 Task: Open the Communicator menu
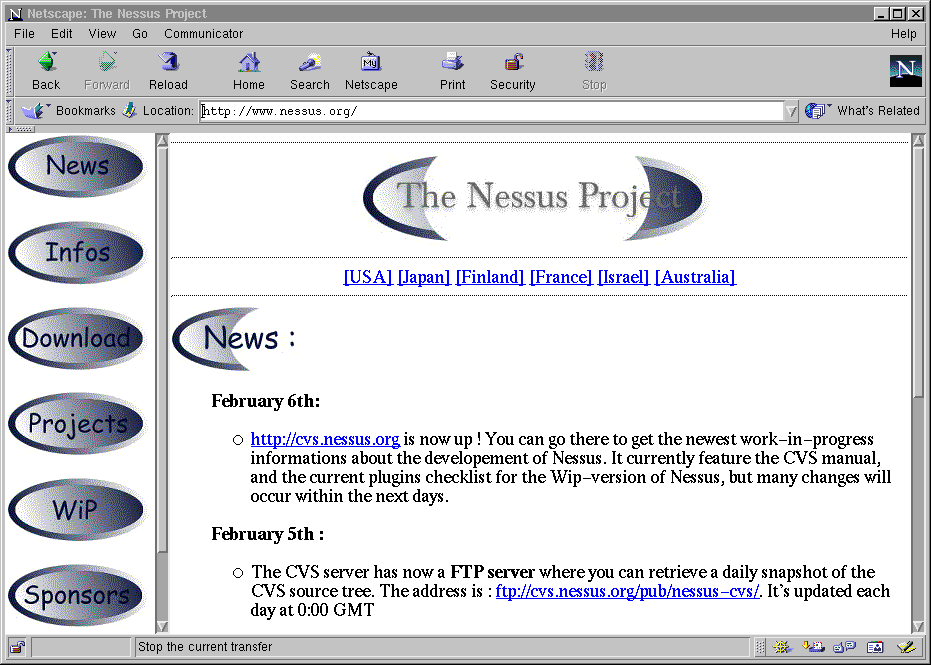coord(203,34)
